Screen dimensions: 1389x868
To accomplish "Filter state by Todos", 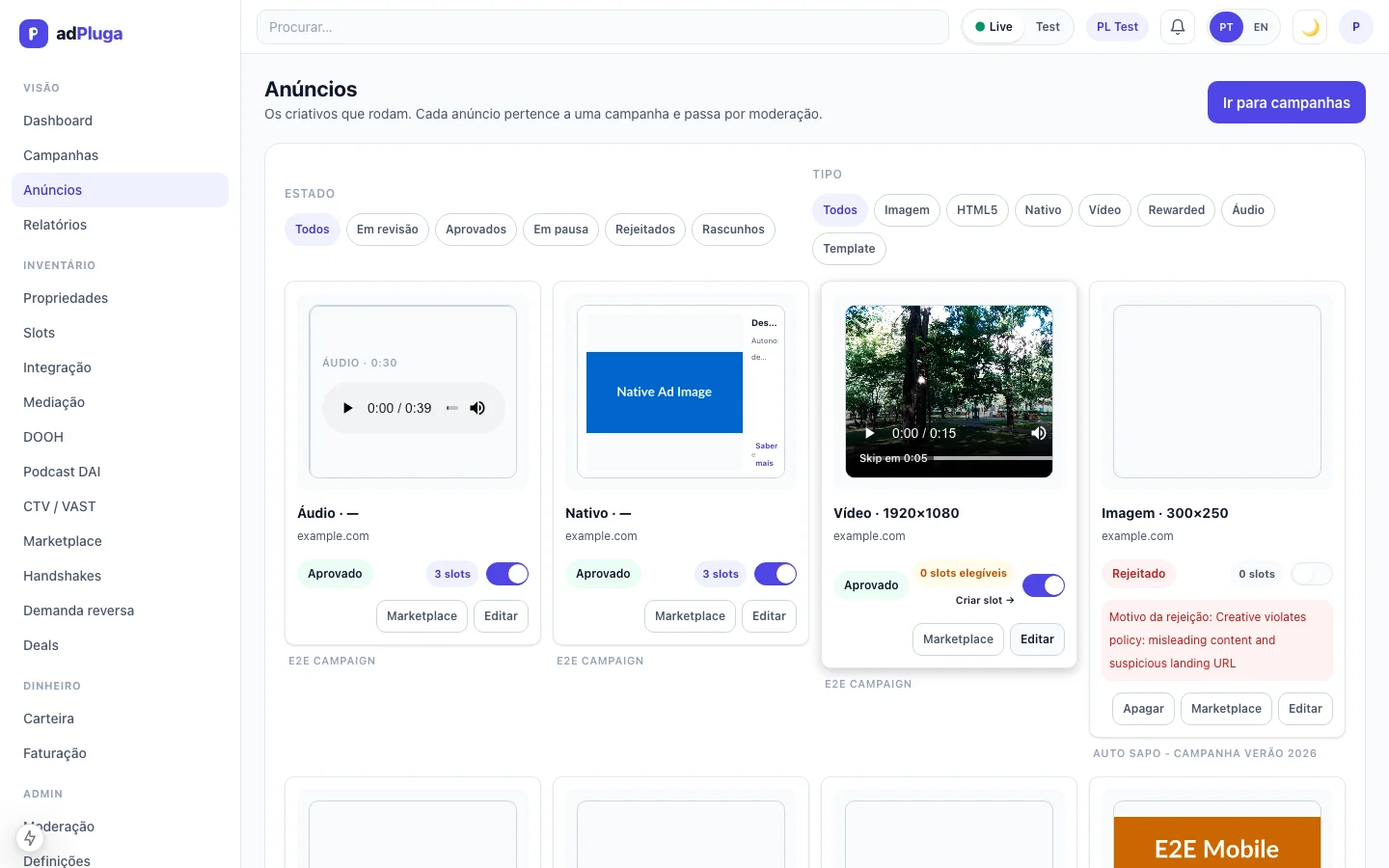I will [313, 230].
